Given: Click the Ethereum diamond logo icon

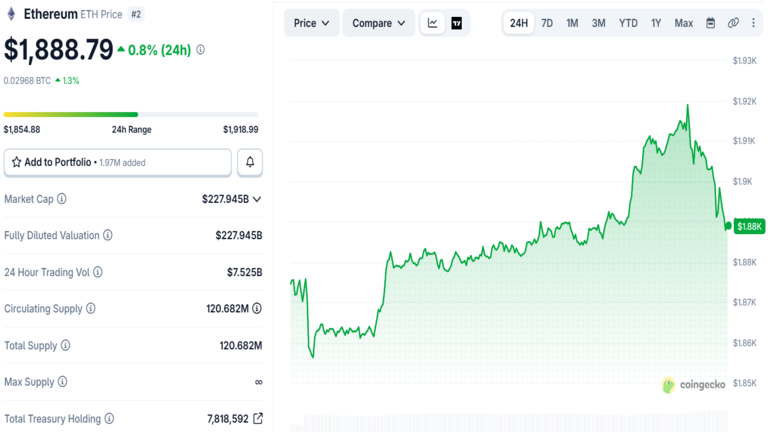Looking at the screenshot, I should click(11, 14).
